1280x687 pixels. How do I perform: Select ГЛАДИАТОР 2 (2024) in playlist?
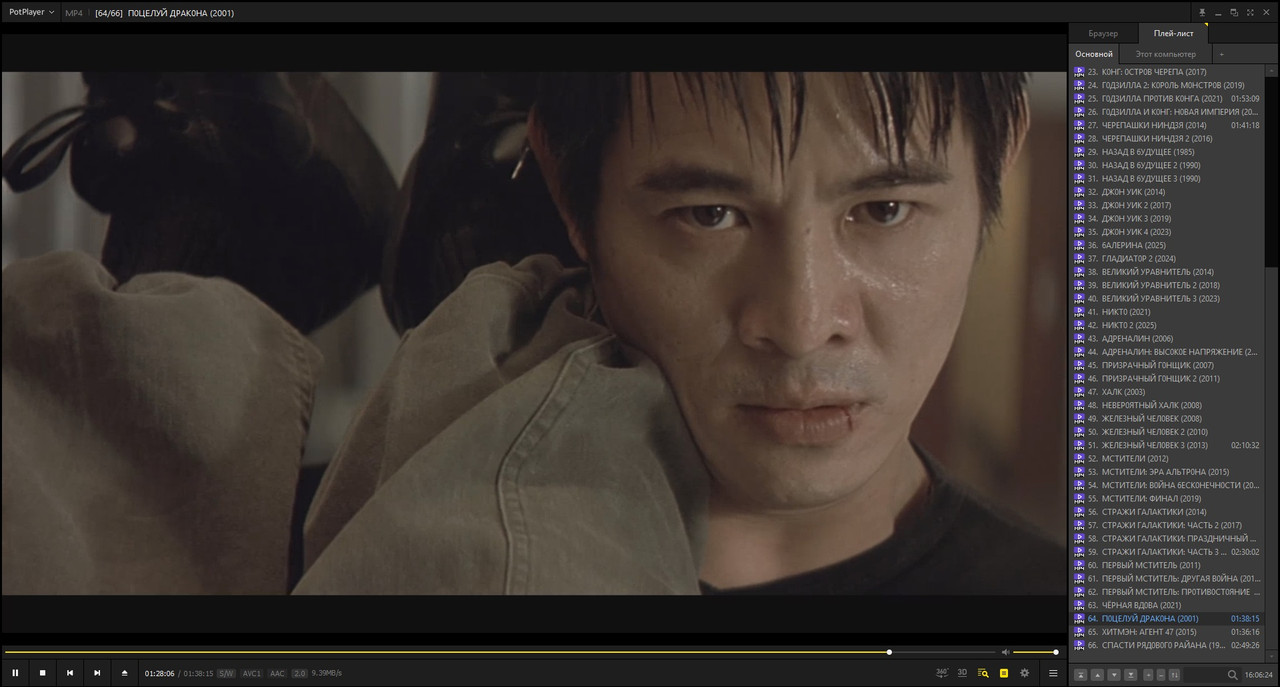[1166, 258]
